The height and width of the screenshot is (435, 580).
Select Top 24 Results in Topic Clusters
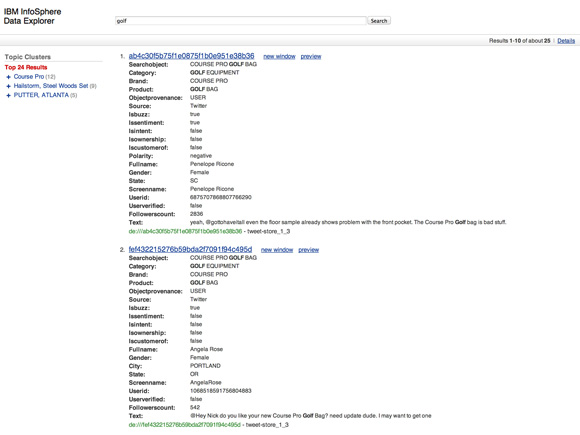point(26,67)
